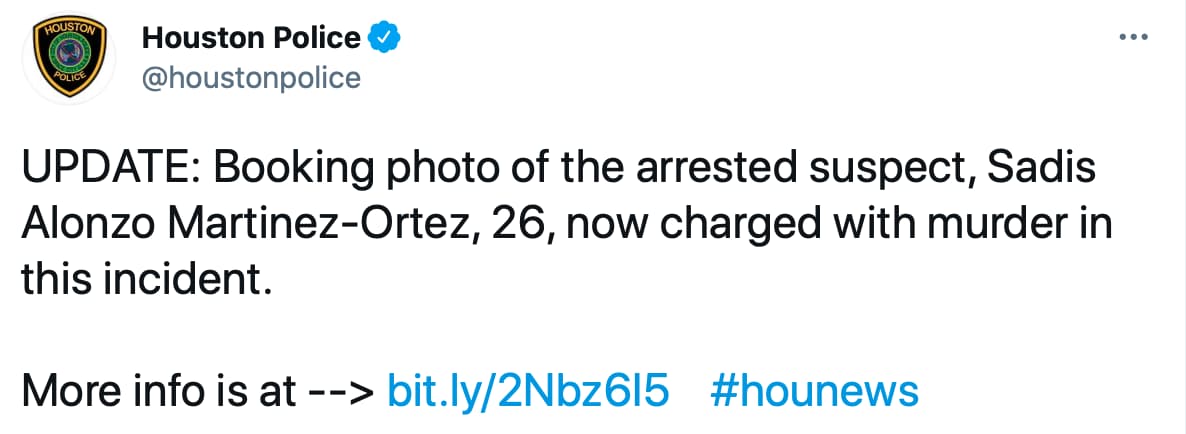Click the Houston Police badge avatar

(x=69, y=58)
